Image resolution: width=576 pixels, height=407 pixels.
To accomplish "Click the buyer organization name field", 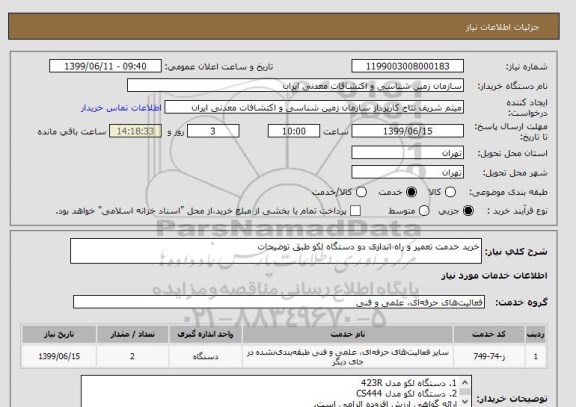I will (x=295, y=86).
